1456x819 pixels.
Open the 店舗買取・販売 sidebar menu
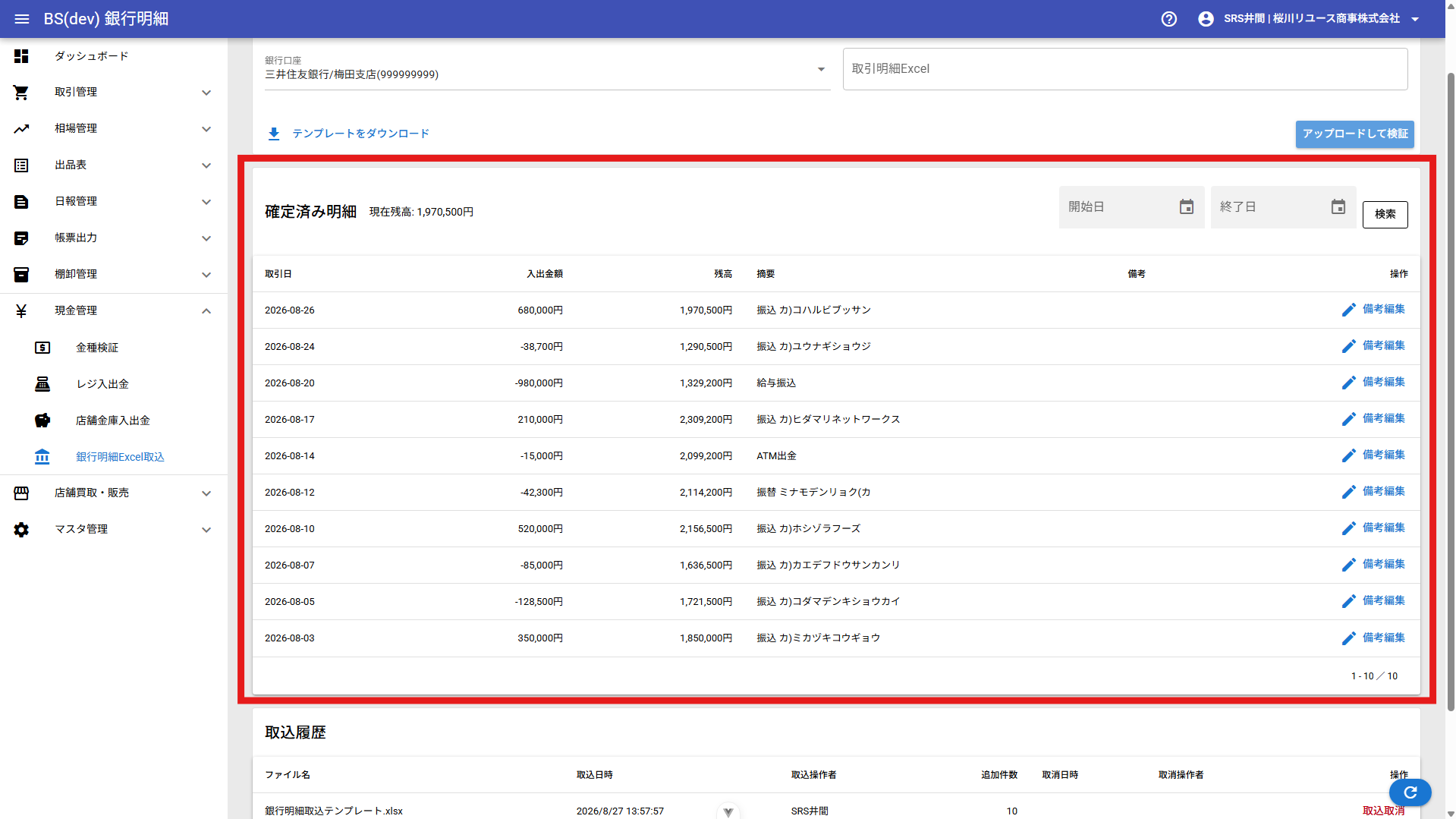point(114,493)
